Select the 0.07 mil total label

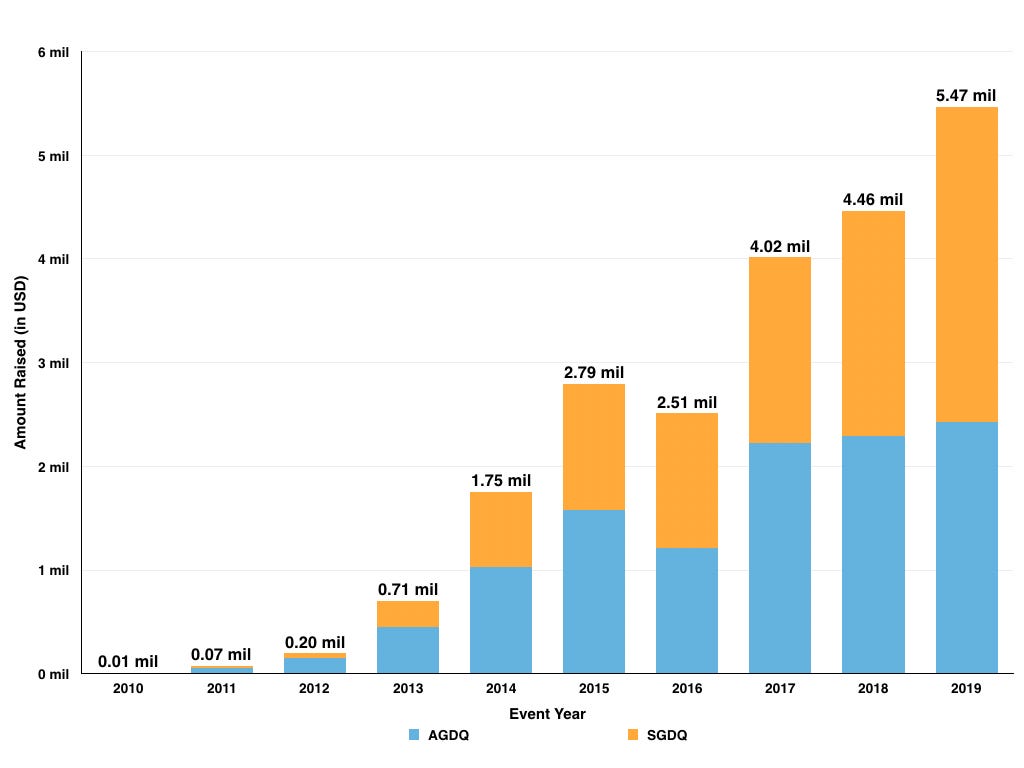click(221, 654)
